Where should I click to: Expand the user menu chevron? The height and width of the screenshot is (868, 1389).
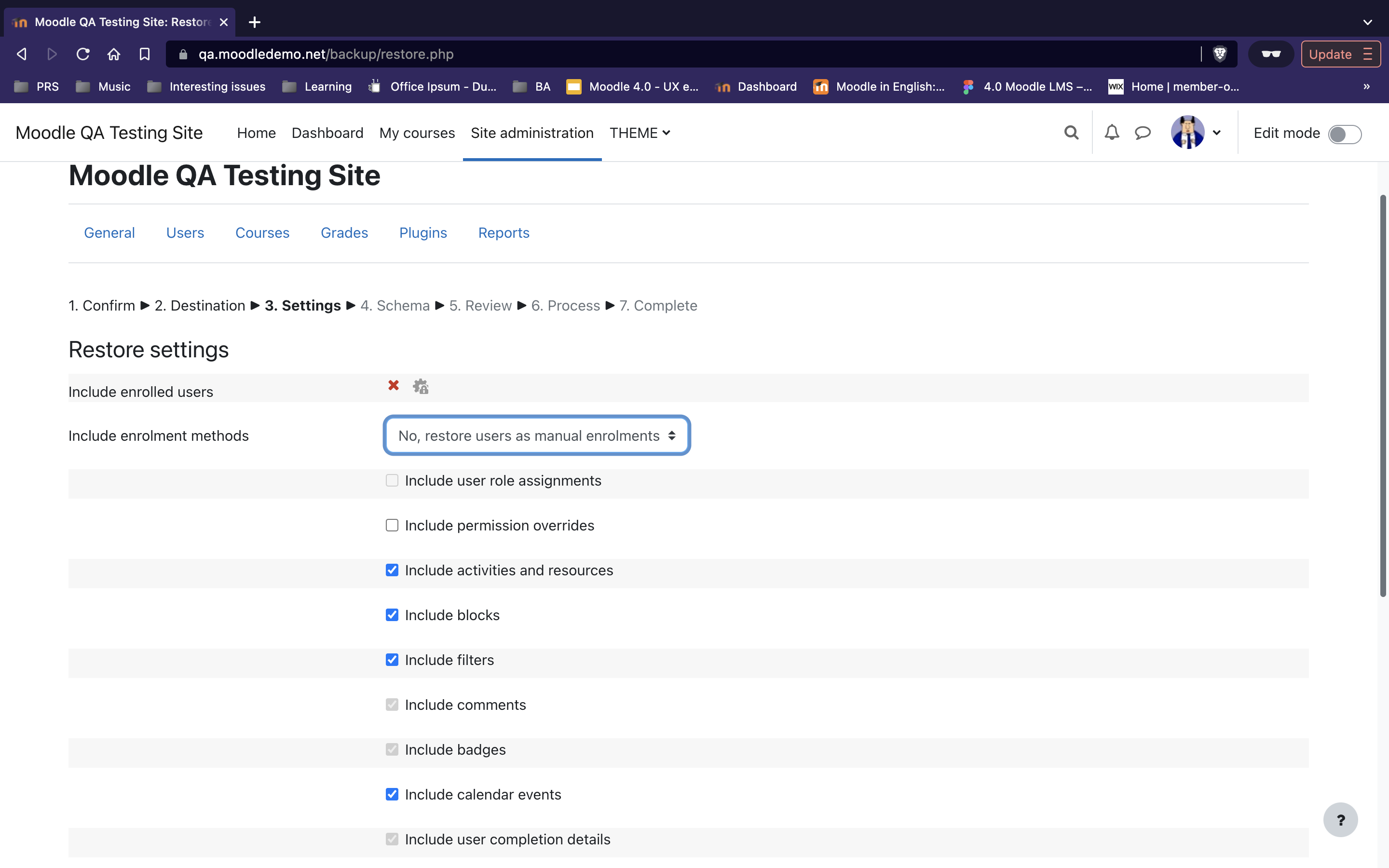click(1216, 133)
